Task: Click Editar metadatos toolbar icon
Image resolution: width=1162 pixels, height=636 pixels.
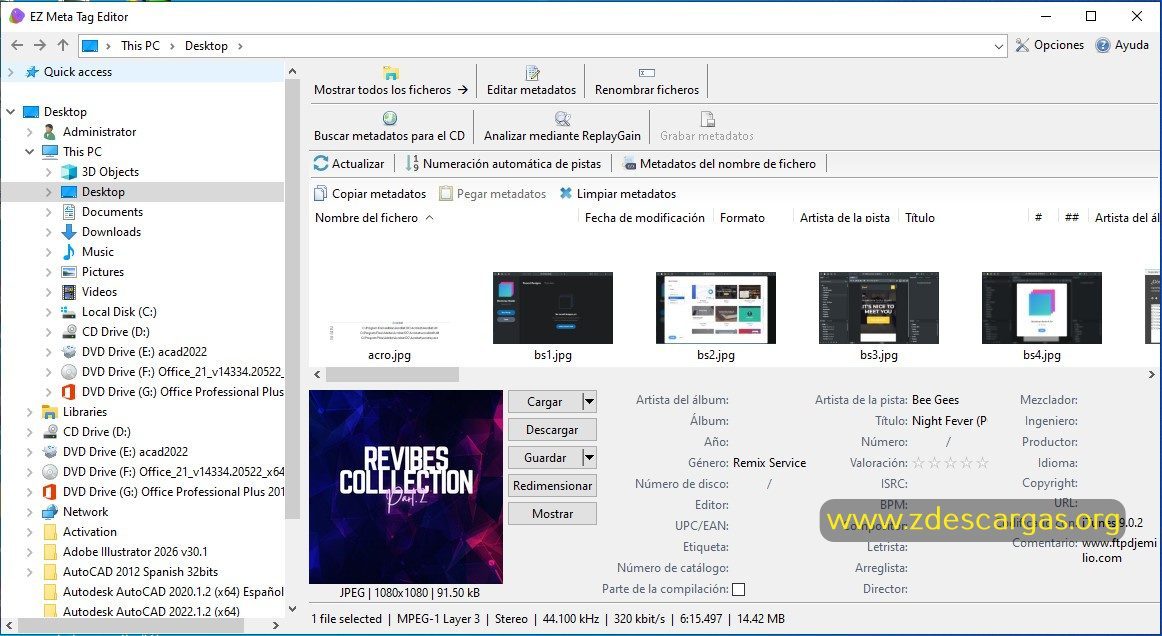Action: 531,81
